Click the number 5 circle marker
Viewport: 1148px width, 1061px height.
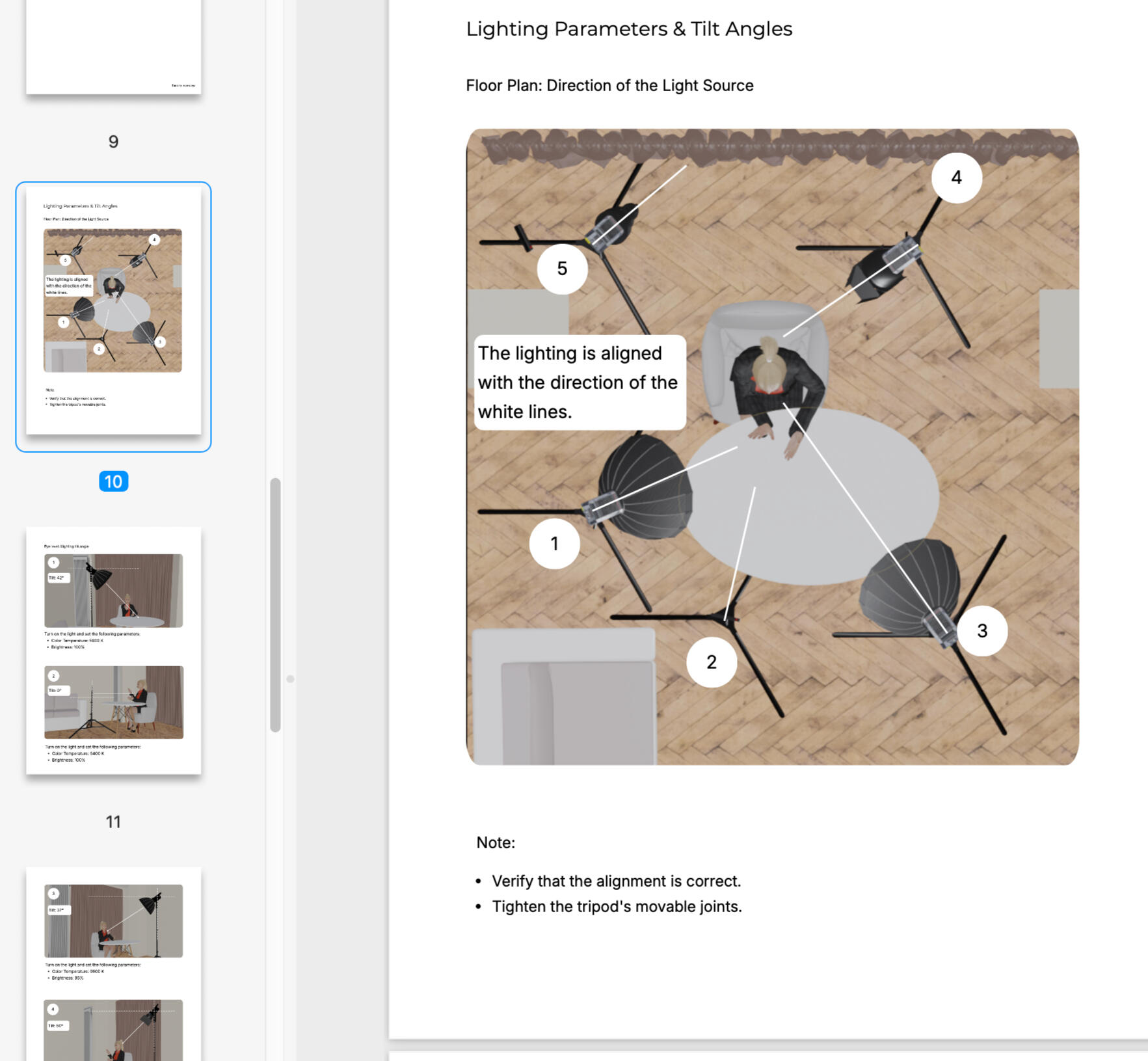point(562,269)
